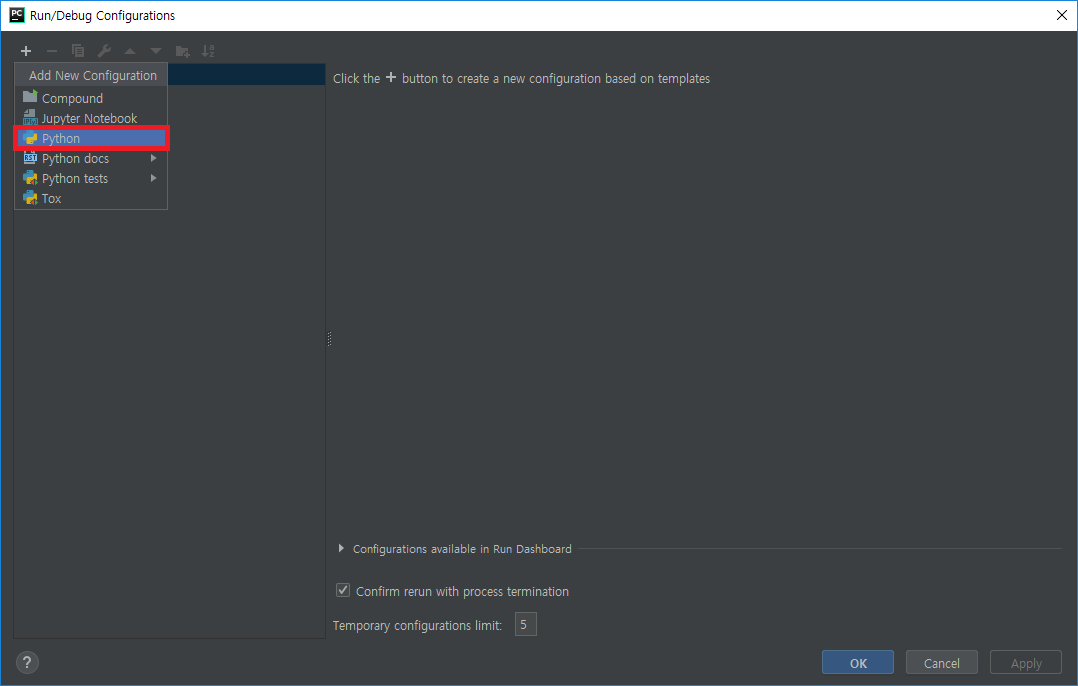The width and height of the screenshot is (1078, 686).
Task: Select Jupyter Notebook configuration type
Action: (91, 118)
